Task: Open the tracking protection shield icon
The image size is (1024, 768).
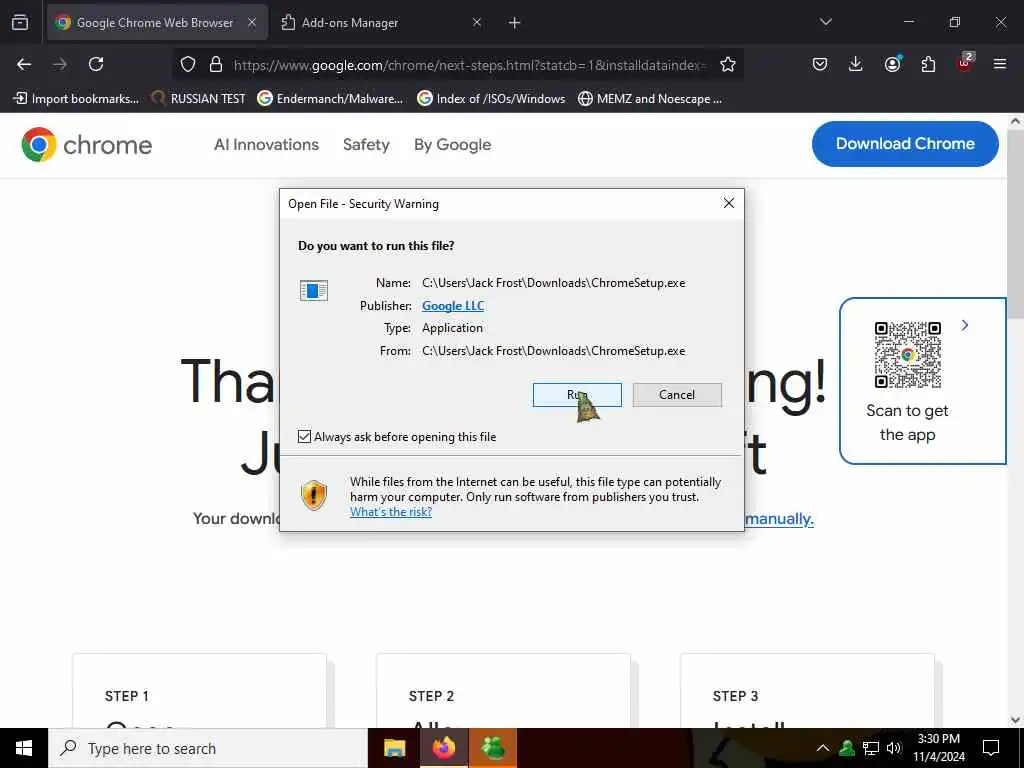Action: coord(188,64)
